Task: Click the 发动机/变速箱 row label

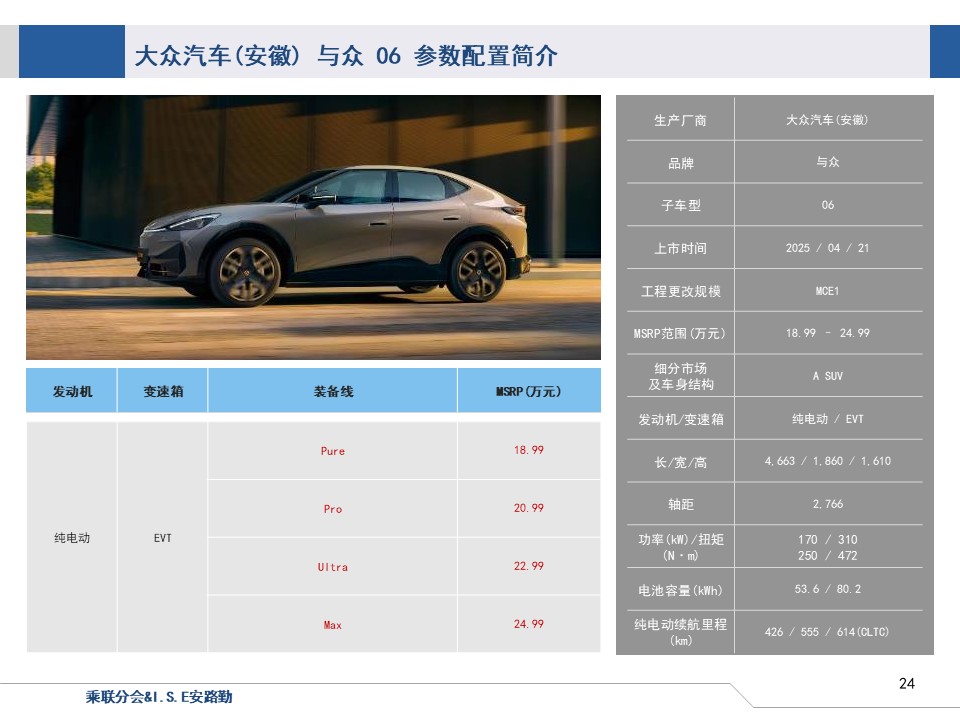Action: 680,419
